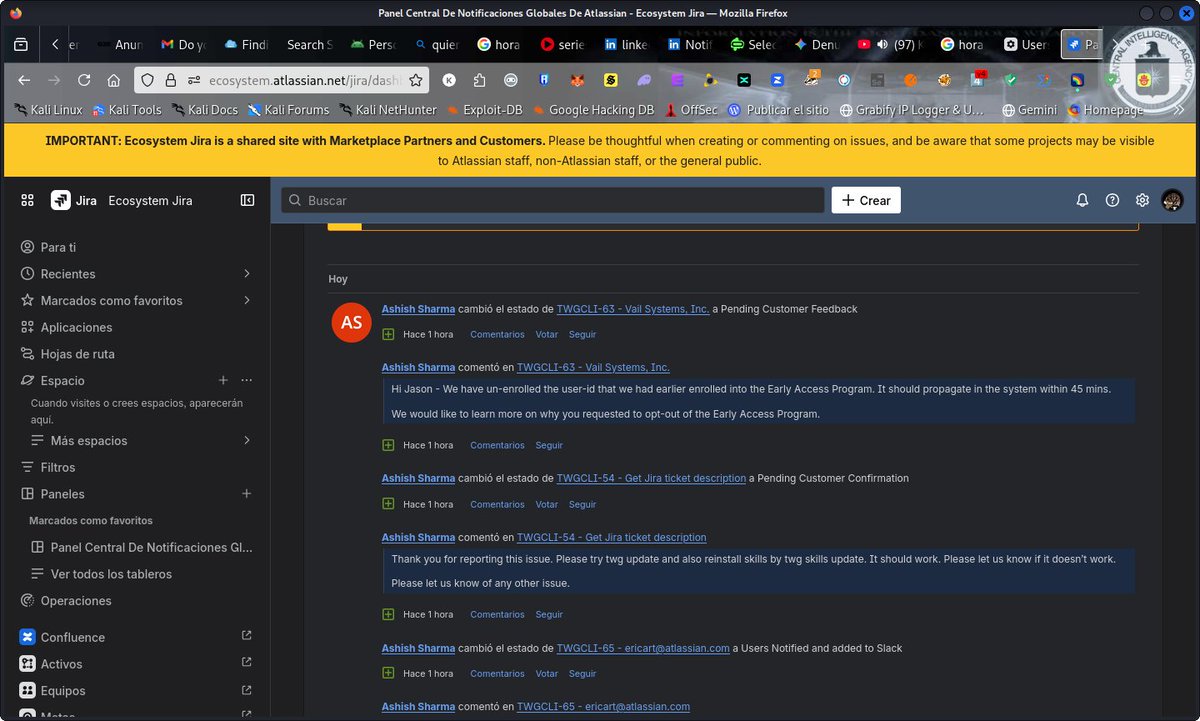Open the Atlassian app switcher grid icon
The width and height of the screenshot is (1200, 721).
click(x=27, y=200)
